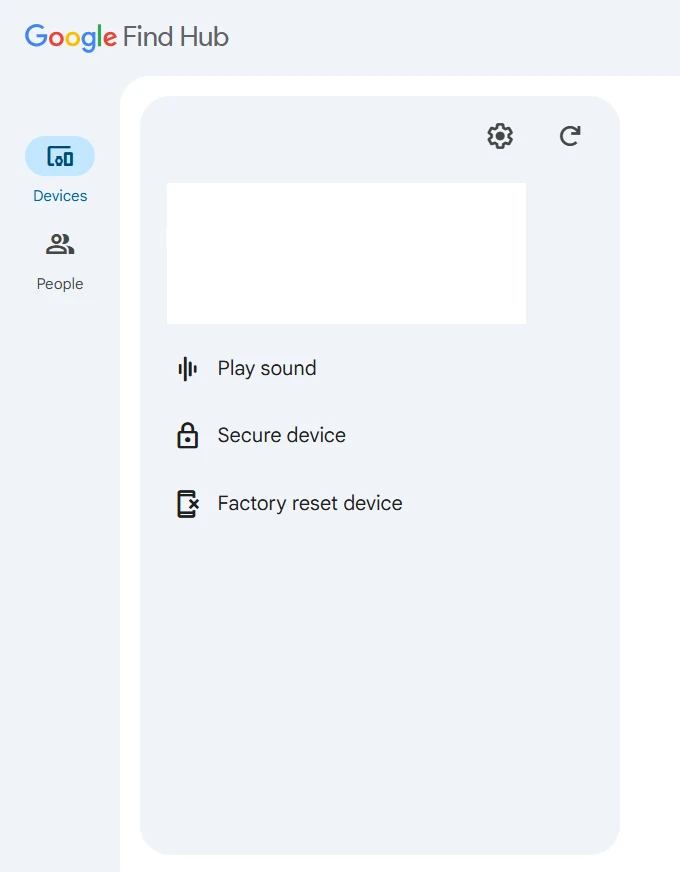The image size is (680, 872).
Task: Click the Play sound waveform icon
Action: tap(187, 369)
